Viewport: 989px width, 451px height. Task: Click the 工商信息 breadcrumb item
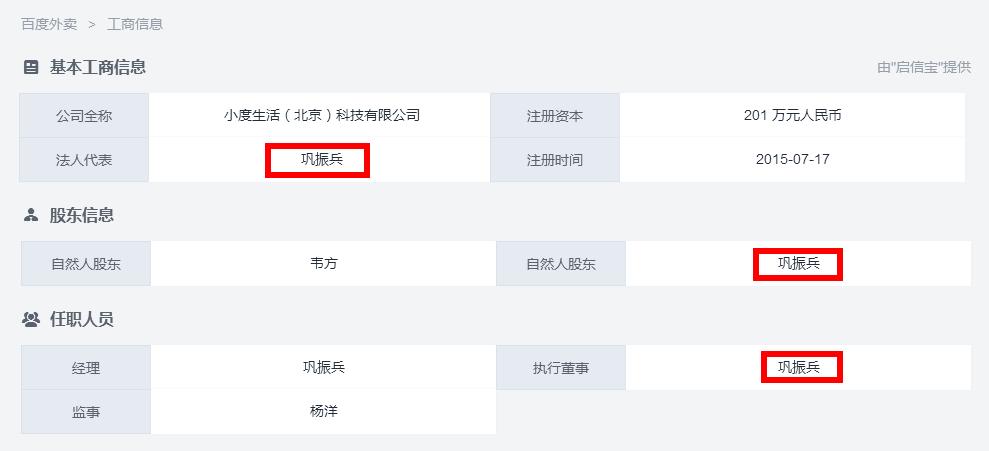[135, 25]
